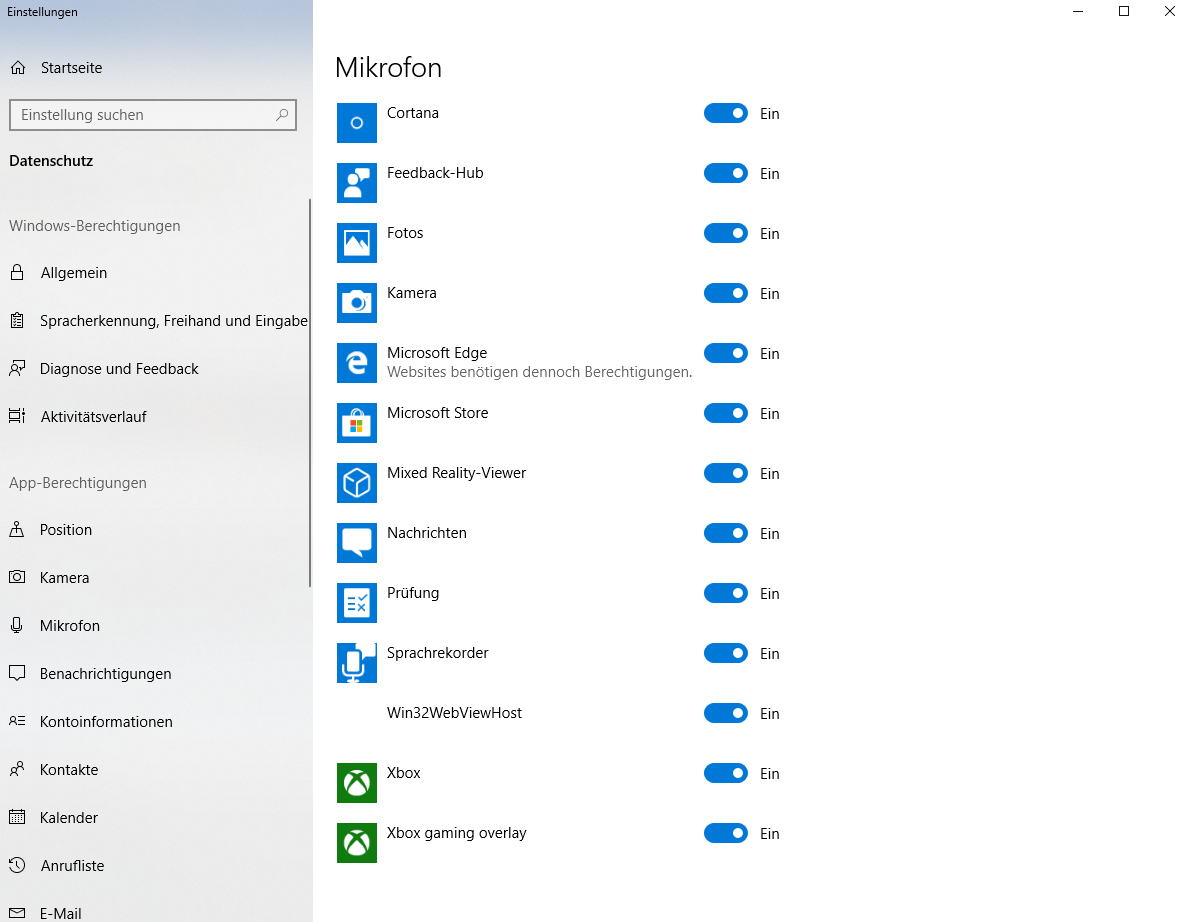Click the Fotos app icon

pyautogui.click(x=356, y=242)
